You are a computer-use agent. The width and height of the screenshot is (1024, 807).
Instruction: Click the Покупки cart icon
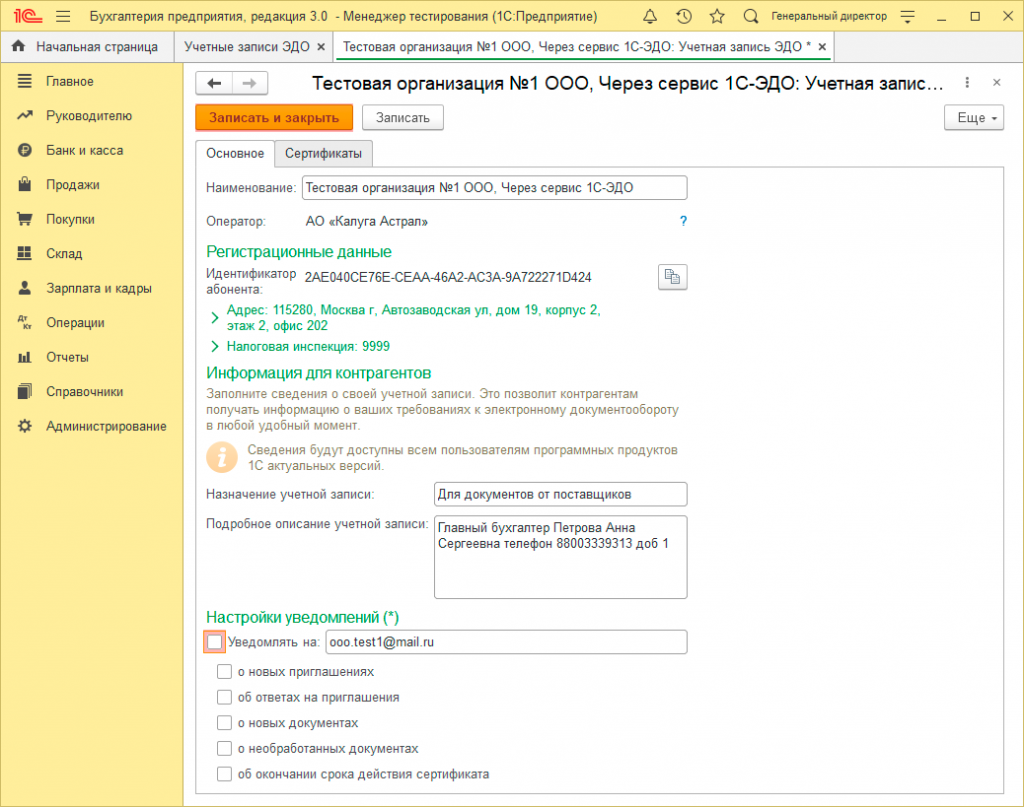24,219
